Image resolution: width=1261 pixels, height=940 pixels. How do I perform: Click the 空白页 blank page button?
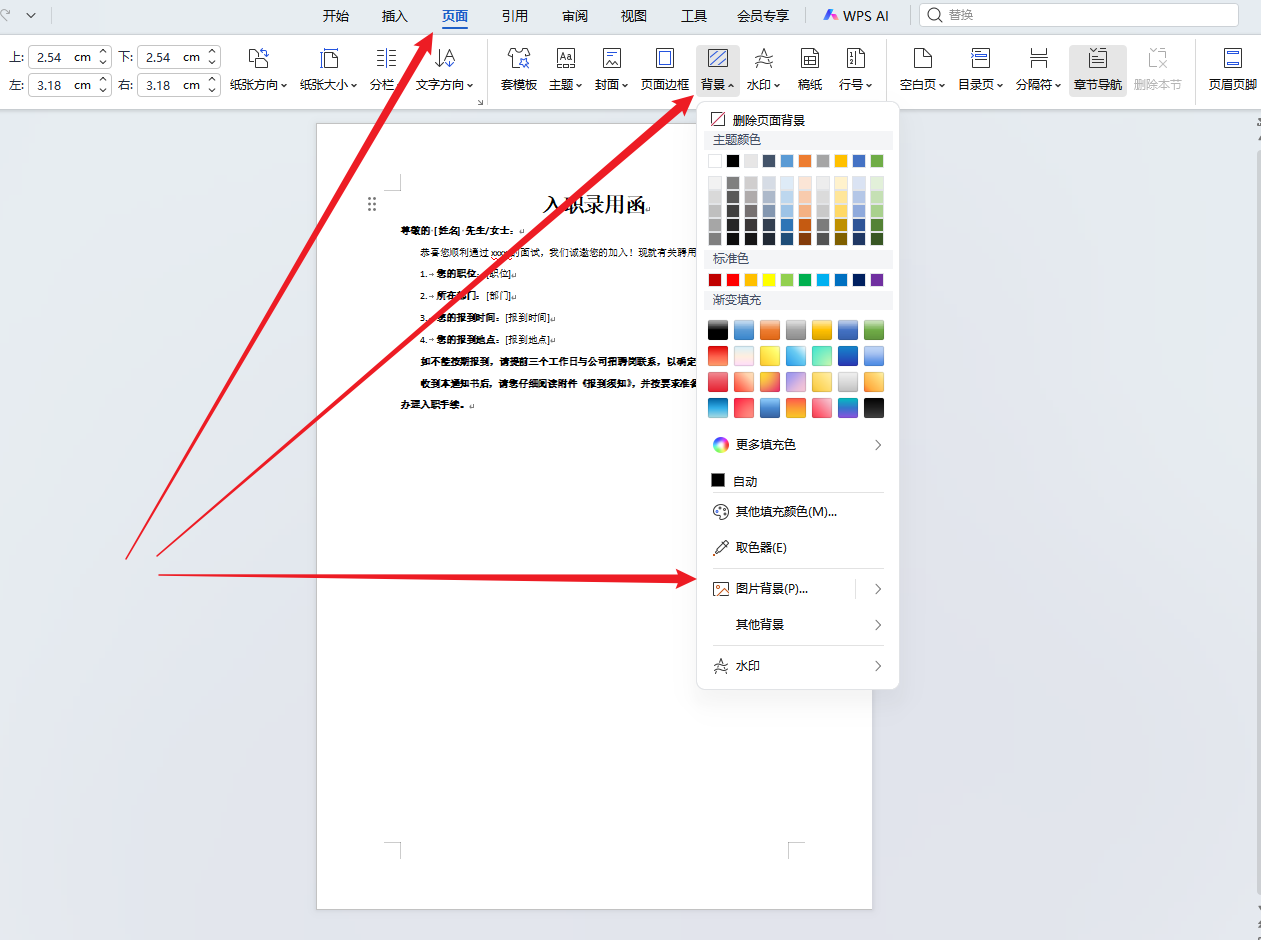coord(921,69)
